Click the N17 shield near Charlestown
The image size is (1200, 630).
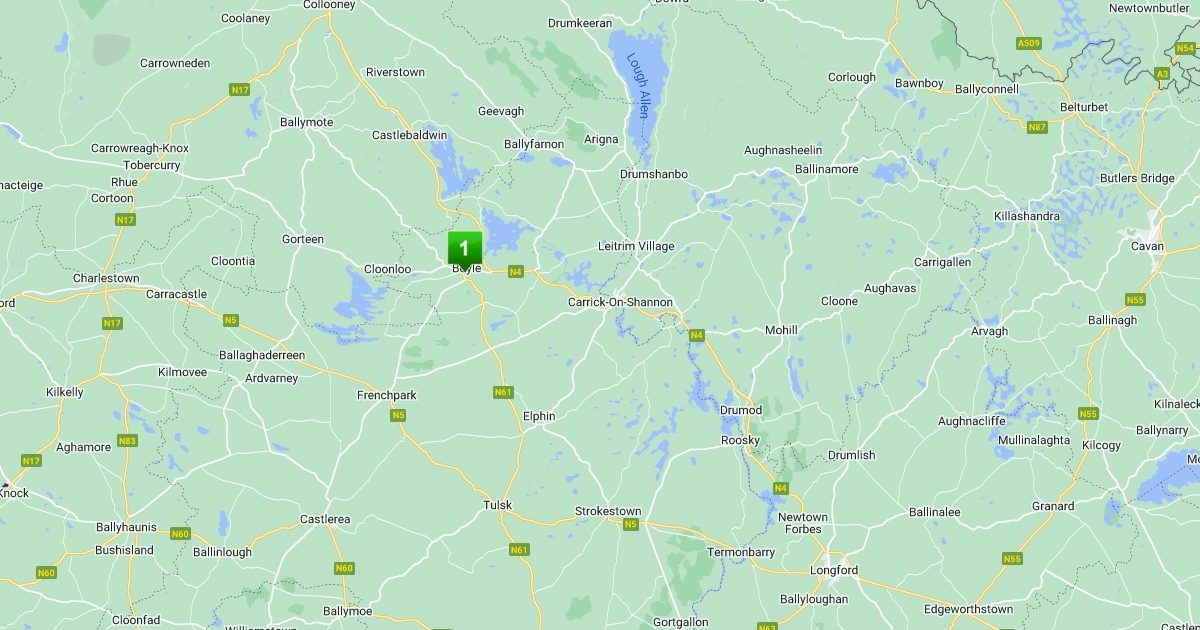coord(112,323)
